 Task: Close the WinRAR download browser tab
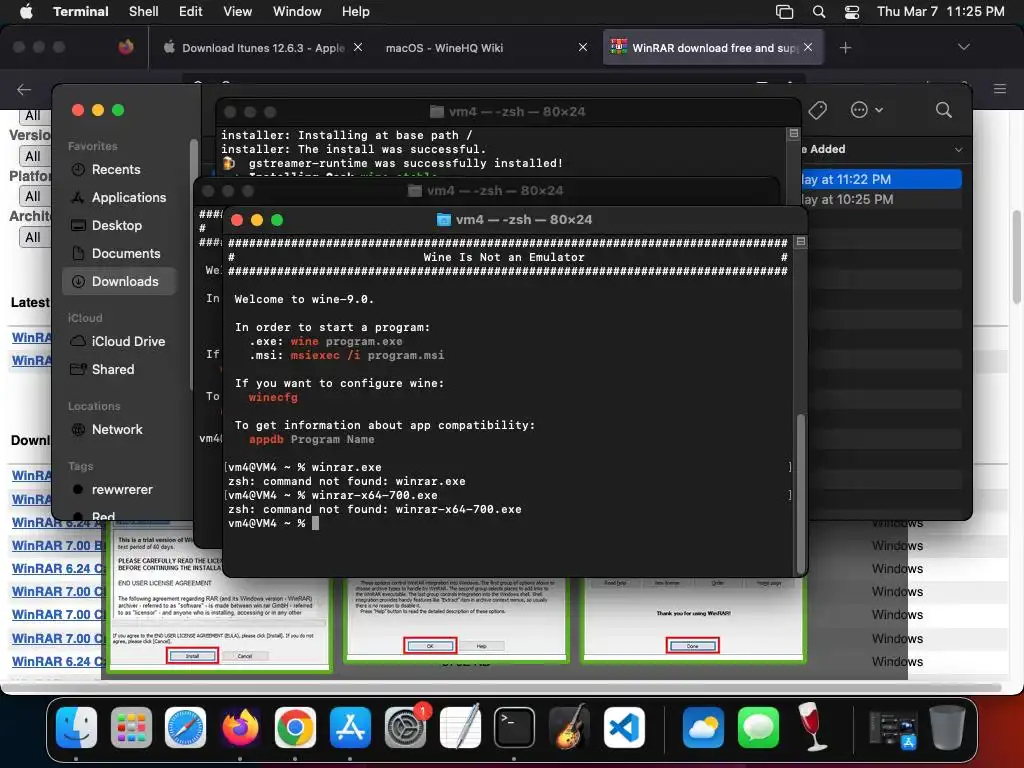click(808, 47)
